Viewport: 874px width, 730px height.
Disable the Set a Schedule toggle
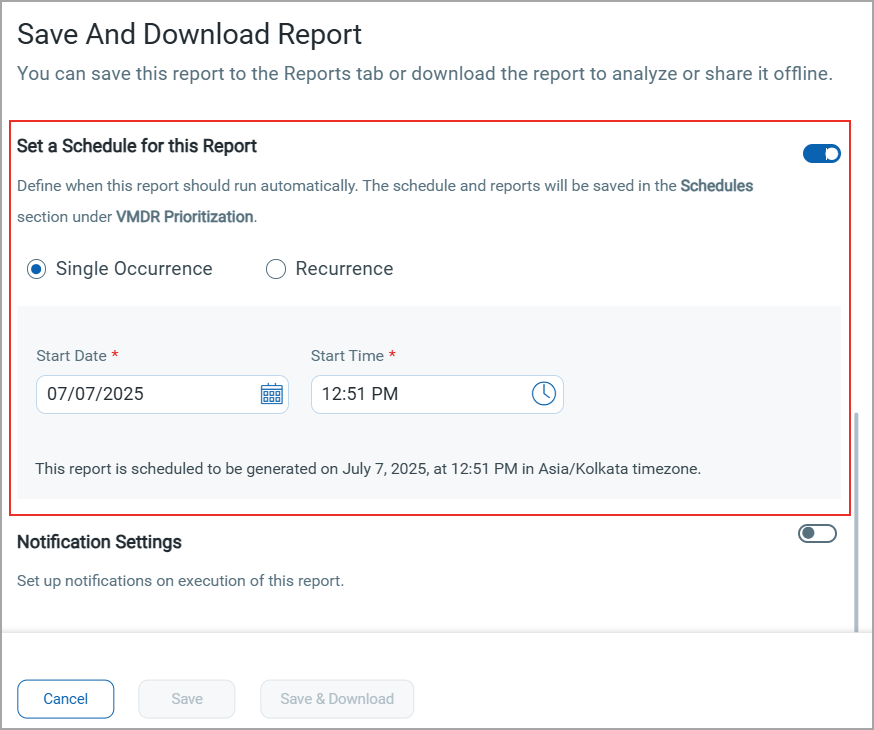[822, 153]
